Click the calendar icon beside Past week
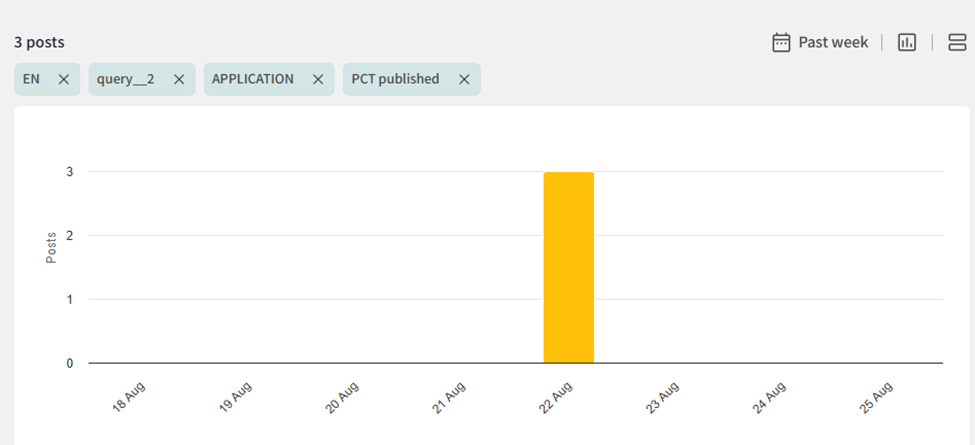 [x=782, y=42]
